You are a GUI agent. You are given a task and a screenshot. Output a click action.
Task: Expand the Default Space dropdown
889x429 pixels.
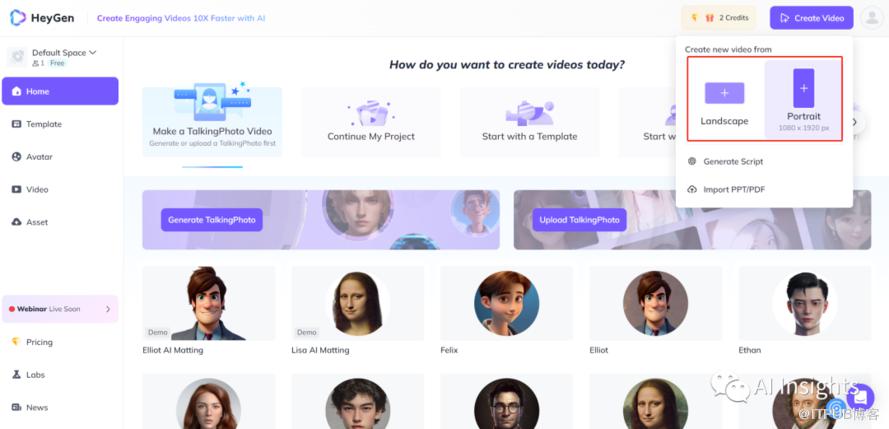coord(64,53)
